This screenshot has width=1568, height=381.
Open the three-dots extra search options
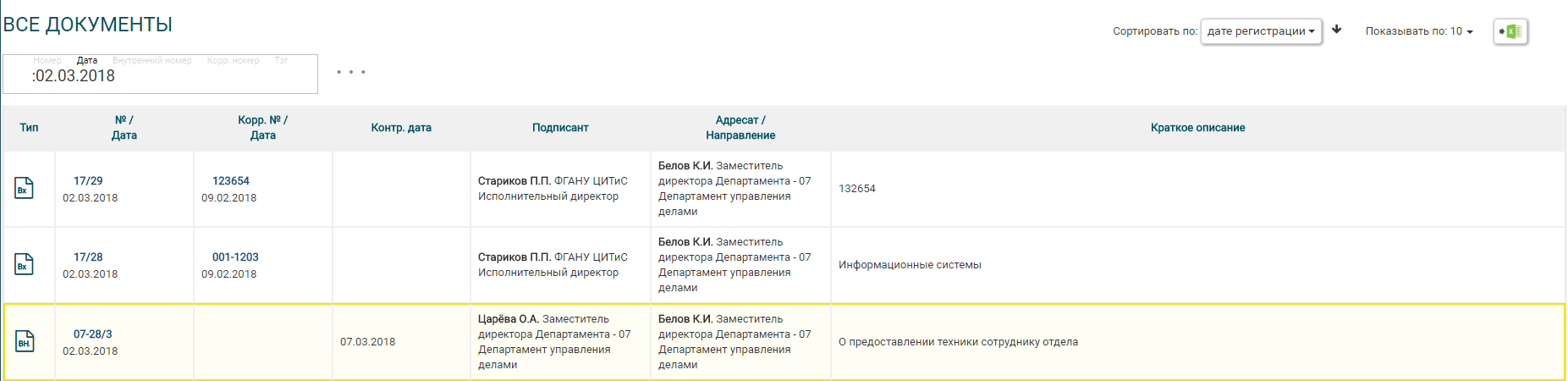[x=351, y=72]
